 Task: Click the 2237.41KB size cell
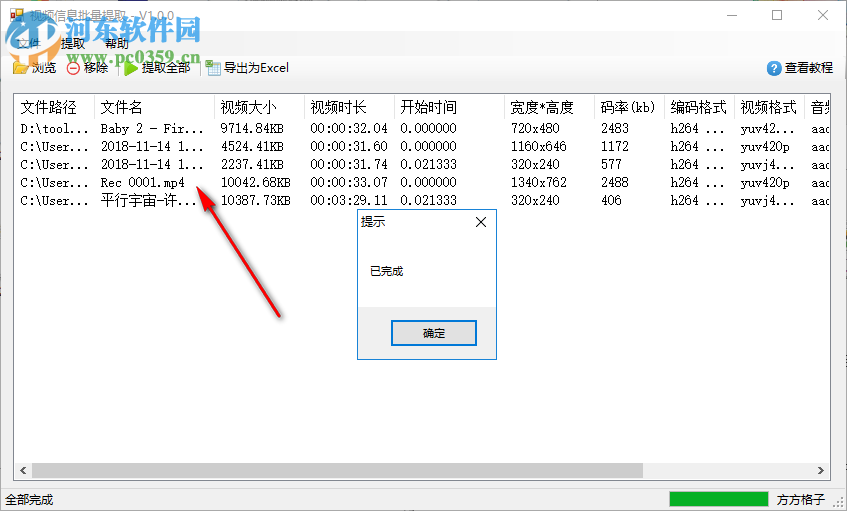coord(252,164)
